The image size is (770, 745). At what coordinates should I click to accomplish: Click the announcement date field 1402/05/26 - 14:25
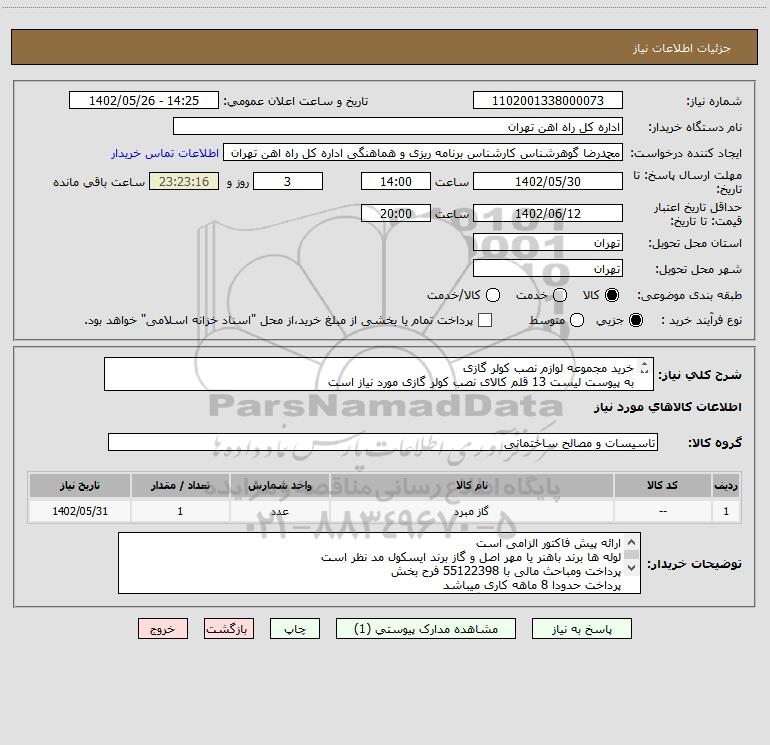point(143,101)
